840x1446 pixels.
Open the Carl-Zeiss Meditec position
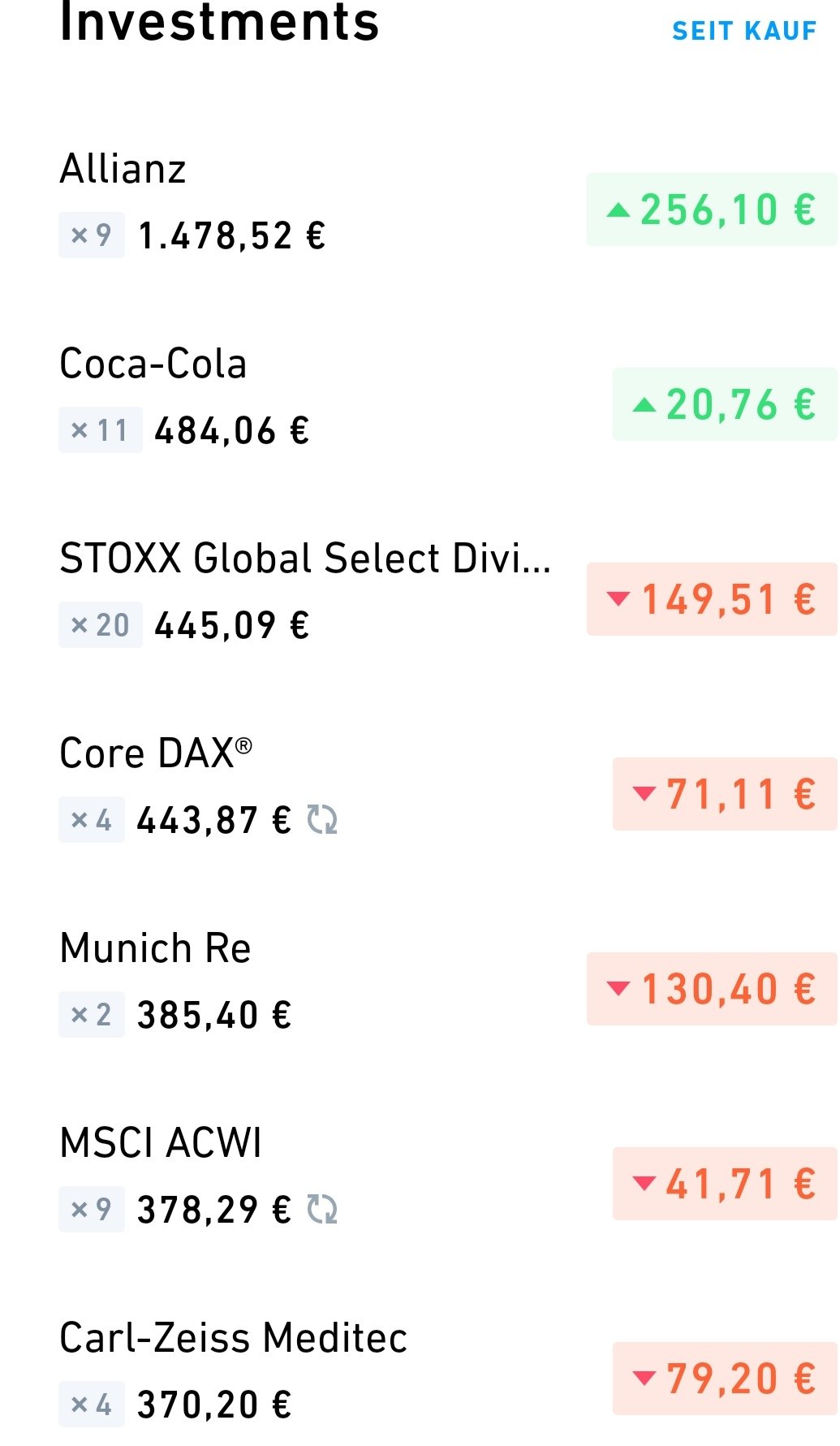point(234,1338)
